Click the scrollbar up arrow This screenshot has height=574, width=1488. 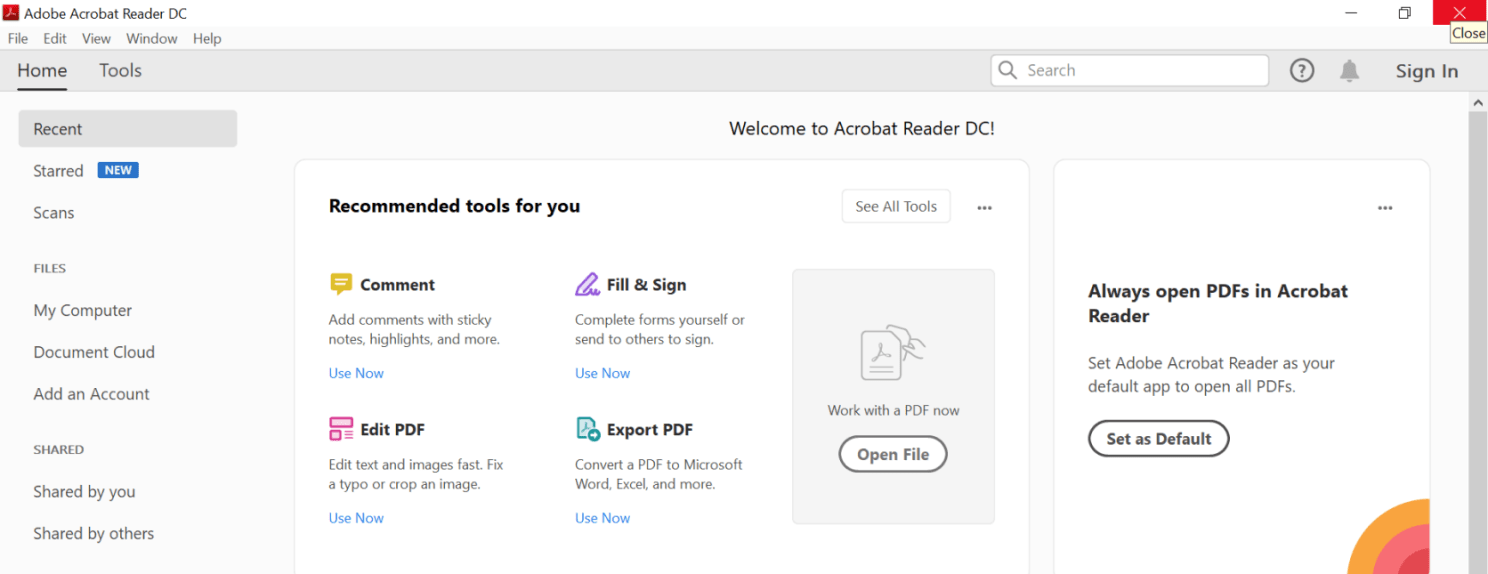tap(1478, 102)
